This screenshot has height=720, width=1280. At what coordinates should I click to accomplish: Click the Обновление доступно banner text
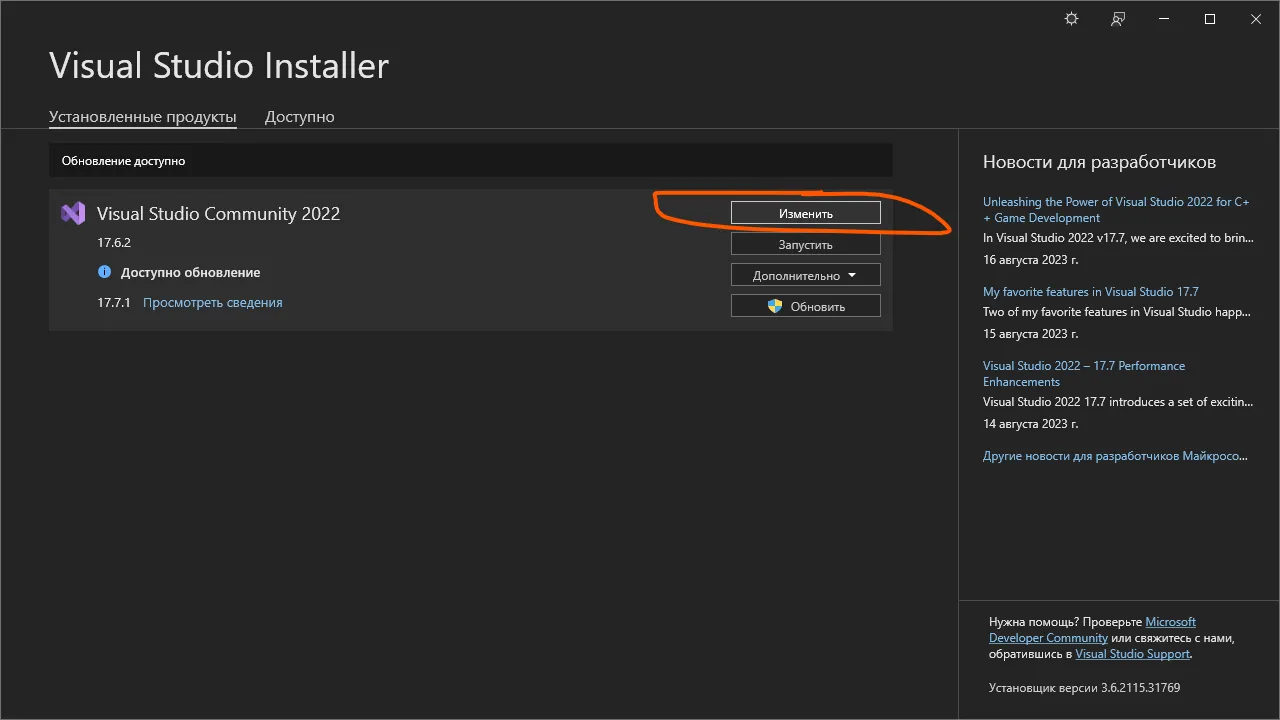[123, 160]
